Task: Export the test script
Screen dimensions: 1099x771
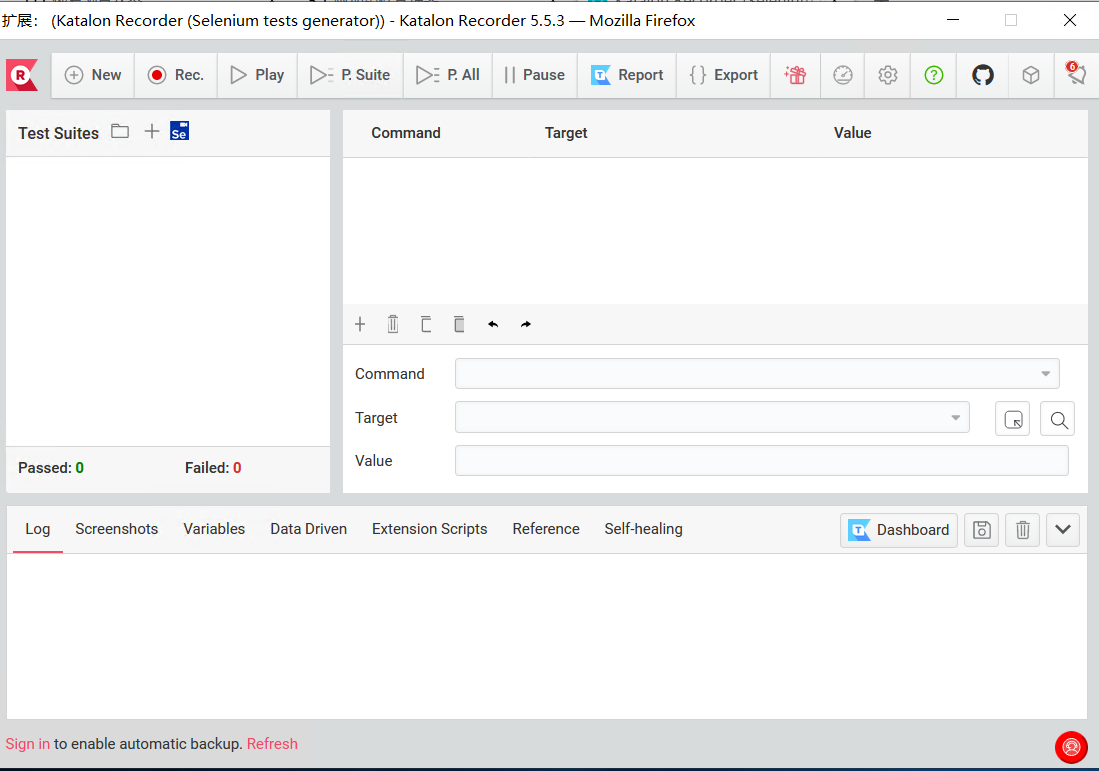Action: [723, 75]
